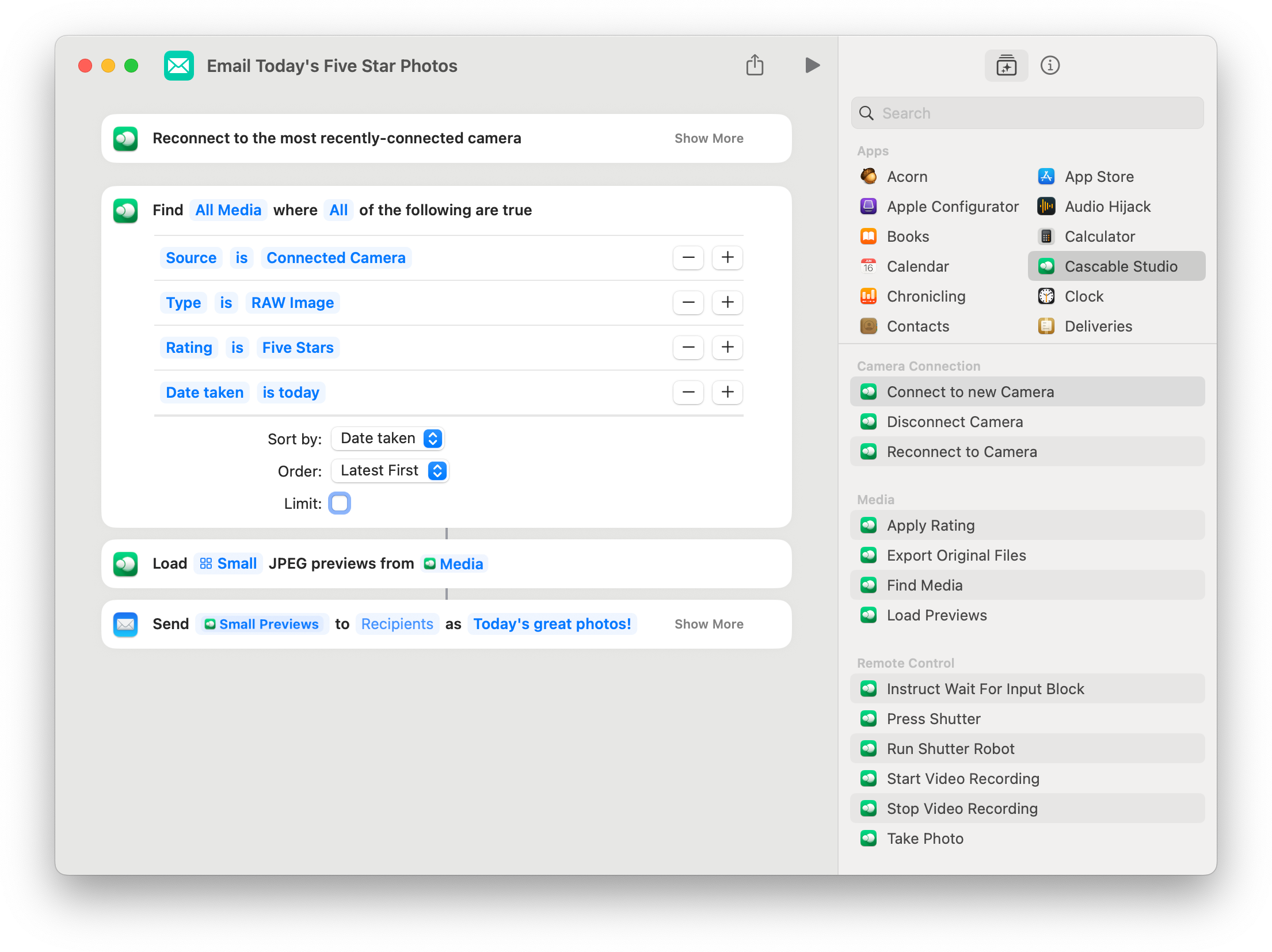This screenshot has width=1272, height=952.
Task: Add Take Photo action
Action: [1027, 839]
